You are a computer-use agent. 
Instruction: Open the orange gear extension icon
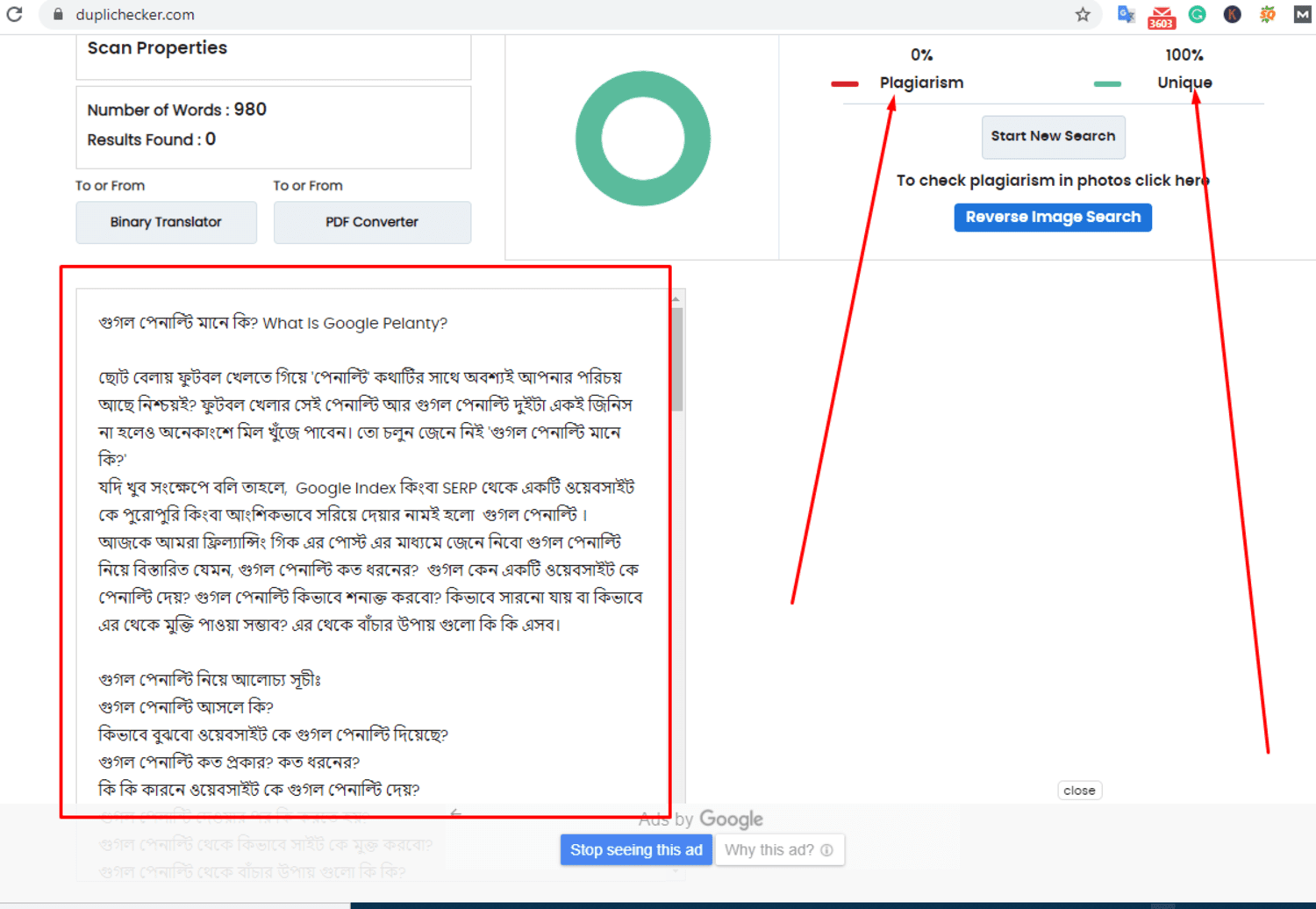(x=1267, y=15)
